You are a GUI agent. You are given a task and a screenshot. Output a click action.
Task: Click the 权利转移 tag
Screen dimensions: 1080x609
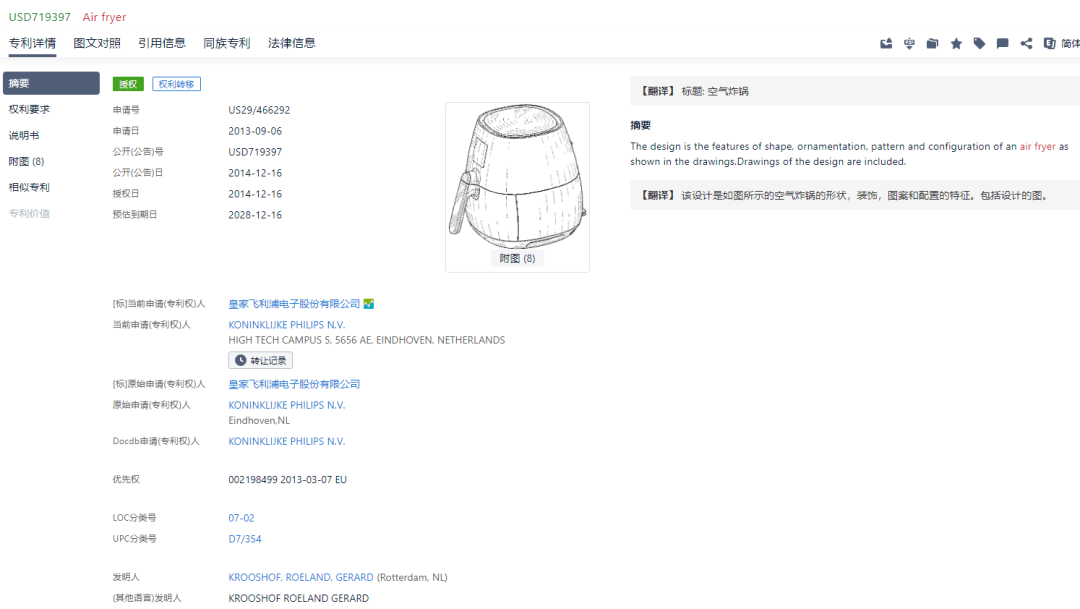[x=176, y=84]
